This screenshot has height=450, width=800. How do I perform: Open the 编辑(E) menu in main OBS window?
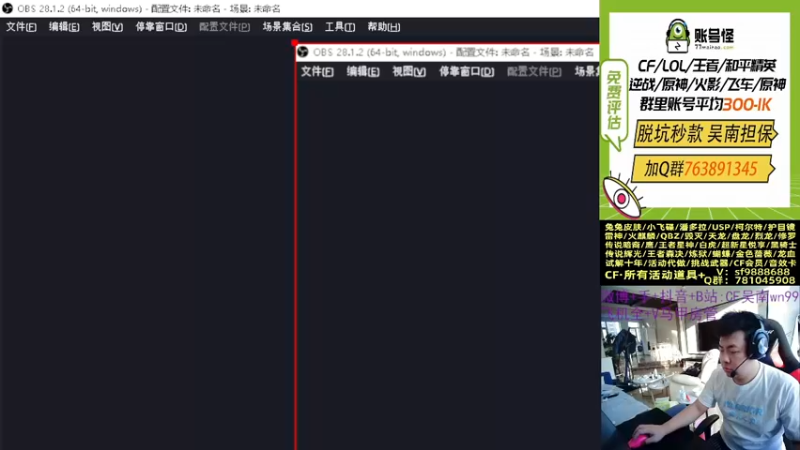coord(64,27)
